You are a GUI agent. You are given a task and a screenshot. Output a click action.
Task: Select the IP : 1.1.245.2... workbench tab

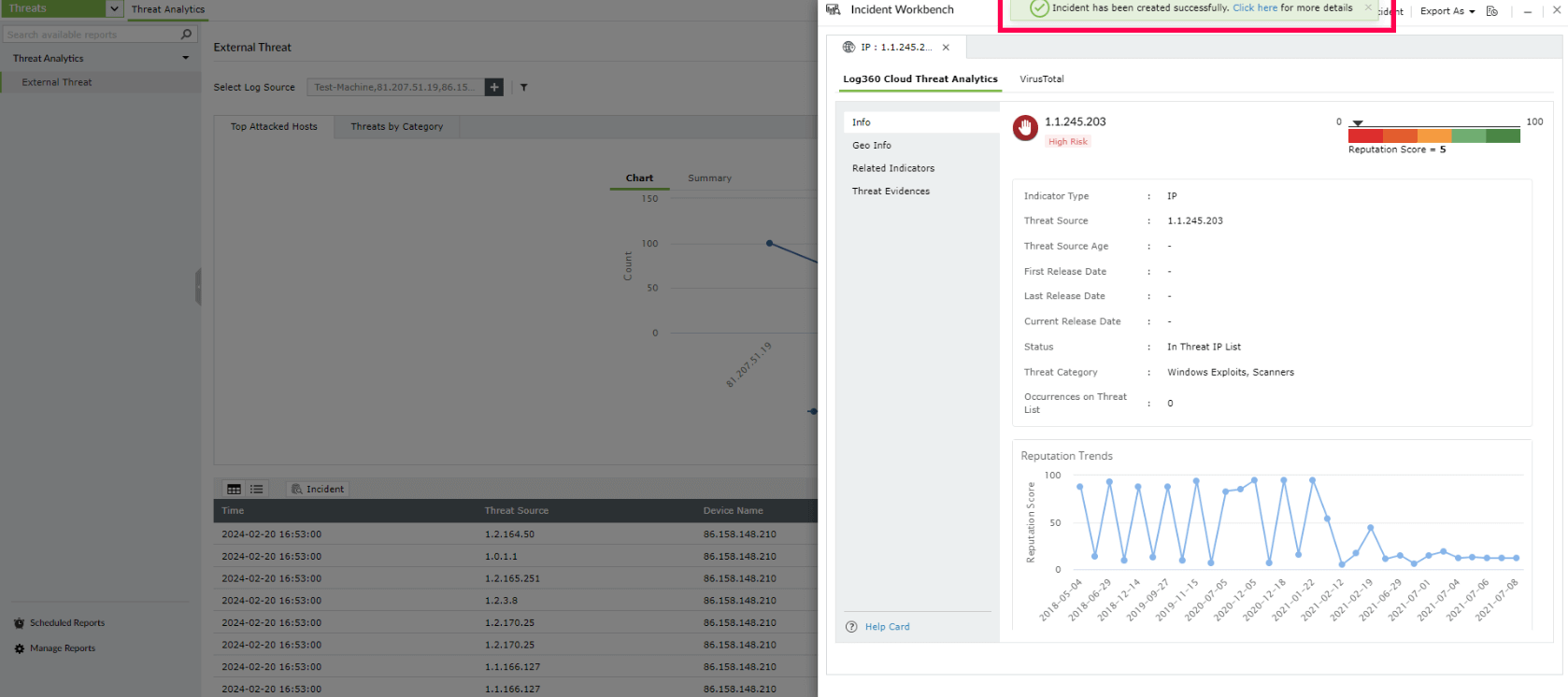[x=896, y=47]
